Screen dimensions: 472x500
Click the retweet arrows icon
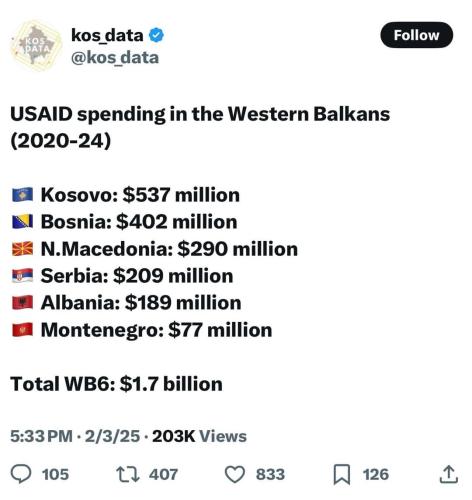pyautogui.click(x=128, y=474)
